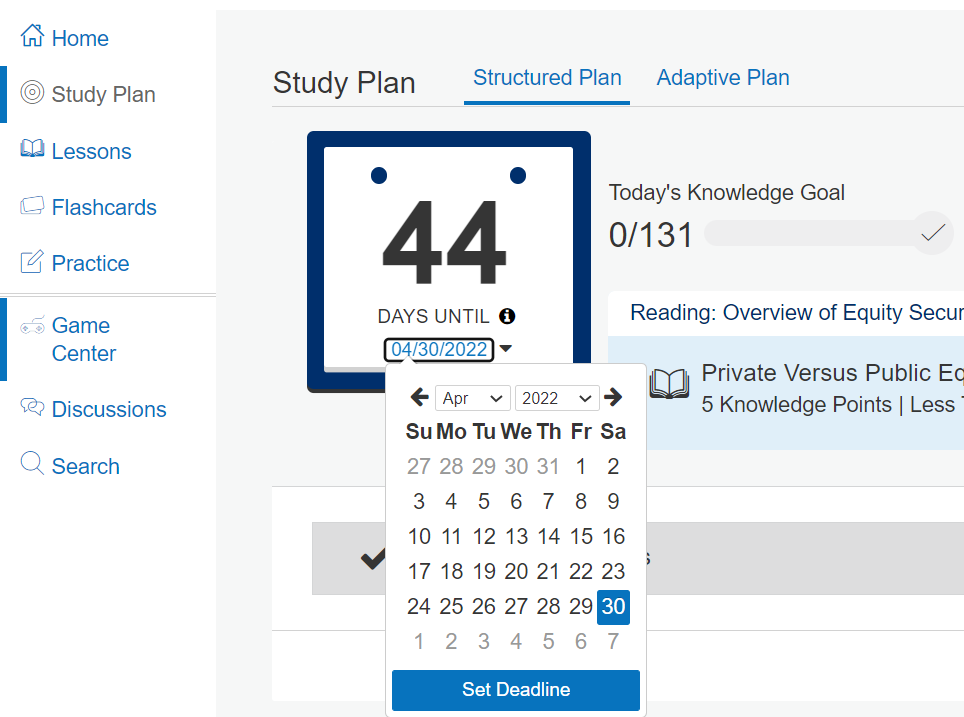
Task: Click the Set Deadline button
Action: pyautogui.click(x=516, y=690)
